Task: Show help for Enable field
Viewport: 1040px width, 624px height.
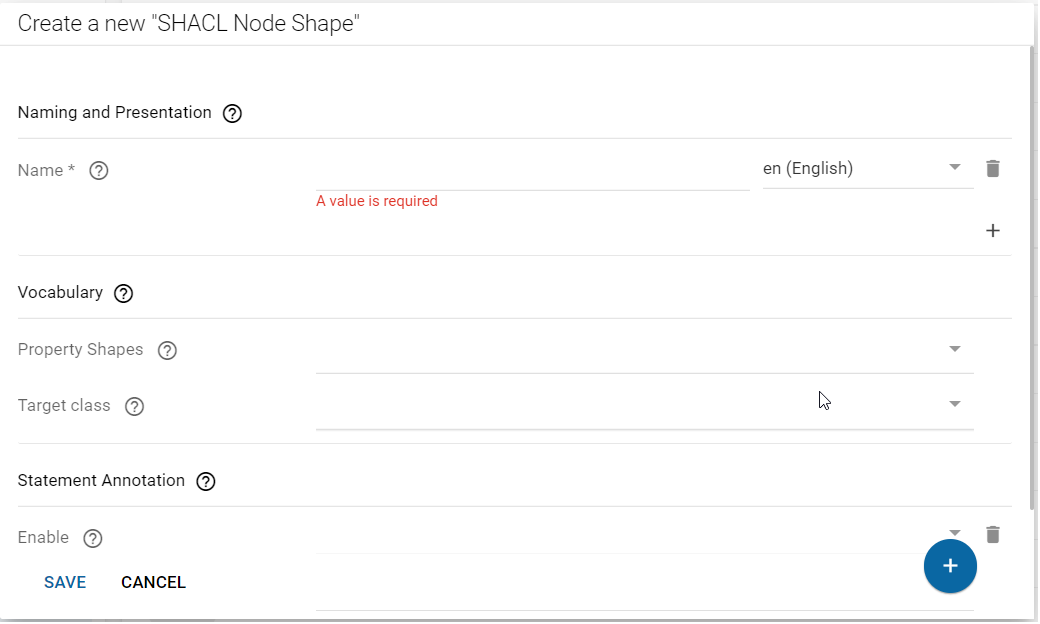Action: [x=92, y=539]
